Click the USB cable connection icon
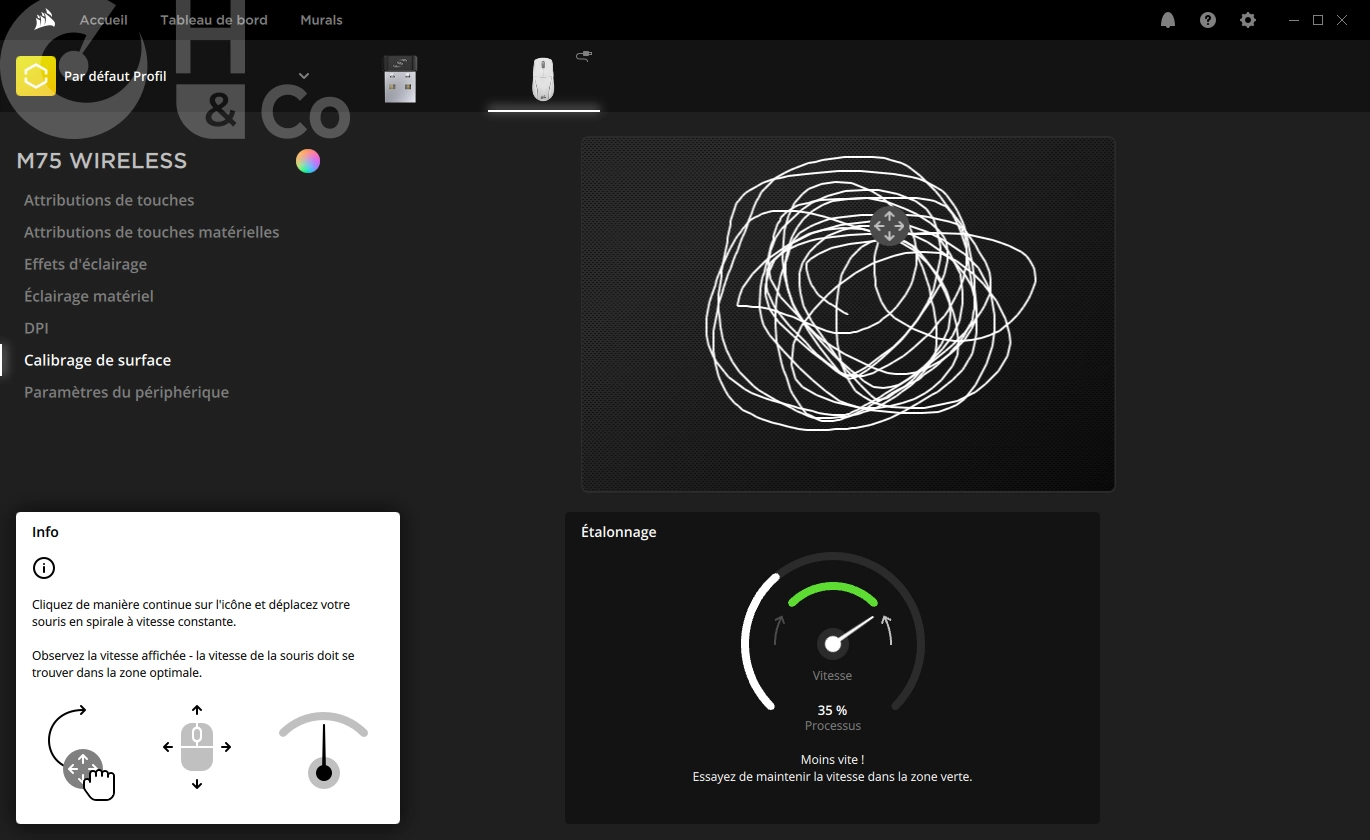This screenshot has width=1370, height=840. [x=584, y=56]
